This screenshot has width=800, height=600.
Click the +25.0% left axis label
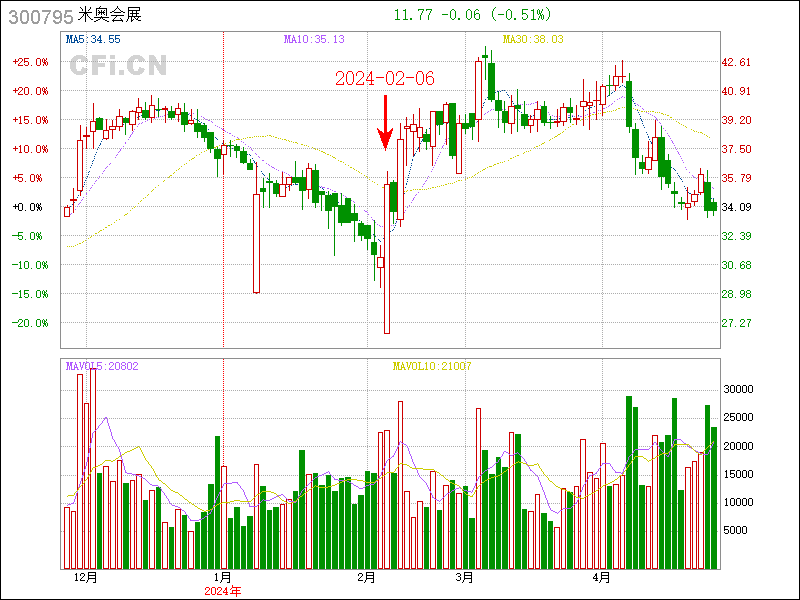coord(30,62)
